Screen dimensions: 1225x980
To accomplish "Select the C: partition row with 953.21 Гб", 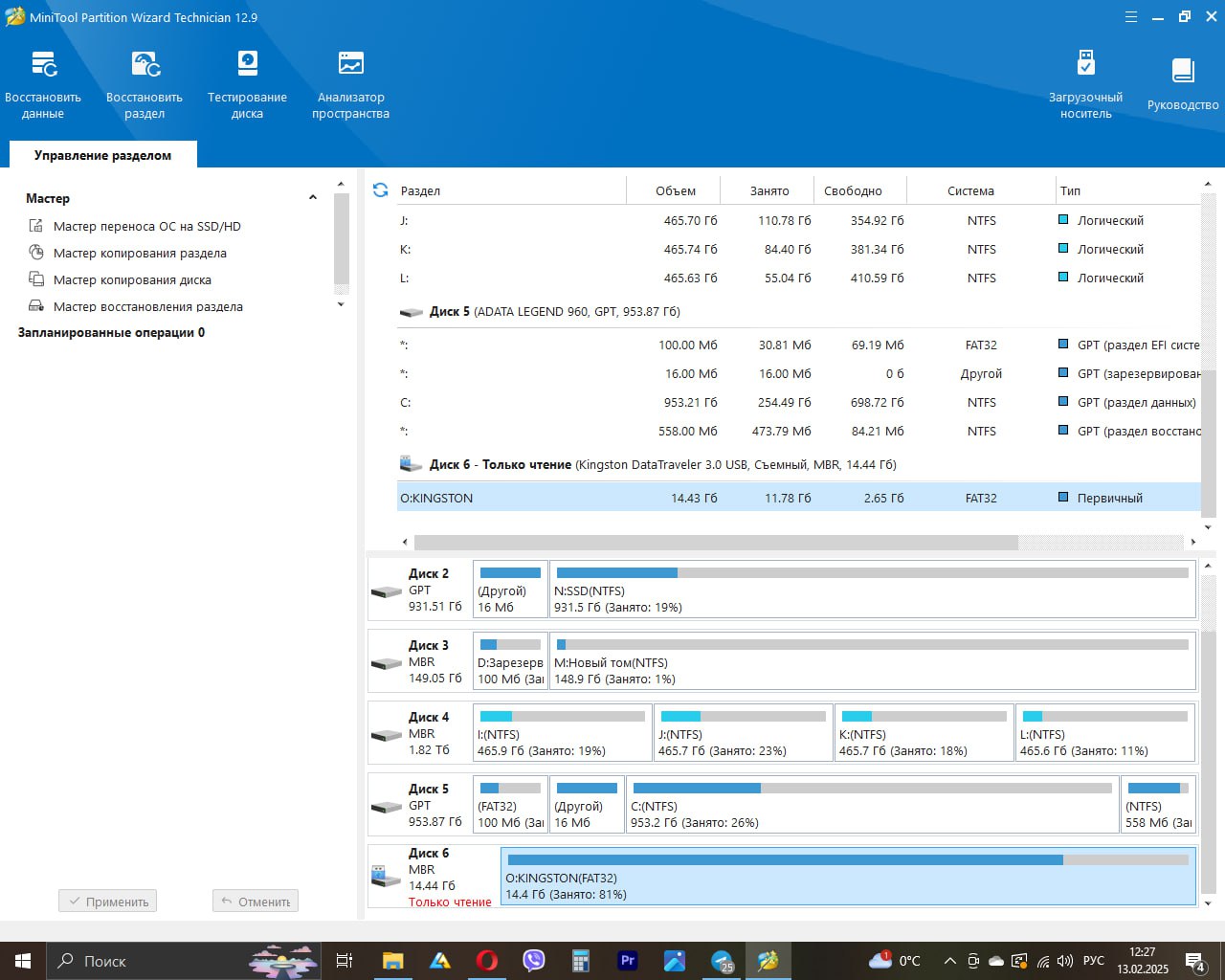I will (x=798, y=402).
